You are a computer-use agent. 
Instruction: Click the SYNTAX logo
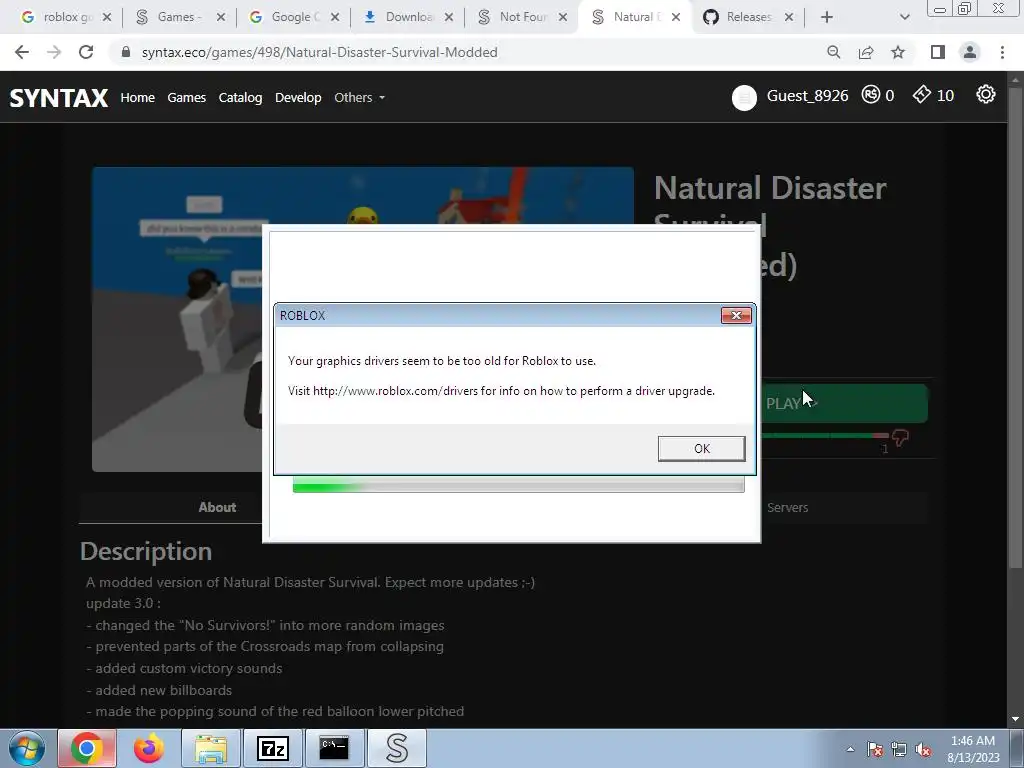pyautogui.click(x=59, y=98)
